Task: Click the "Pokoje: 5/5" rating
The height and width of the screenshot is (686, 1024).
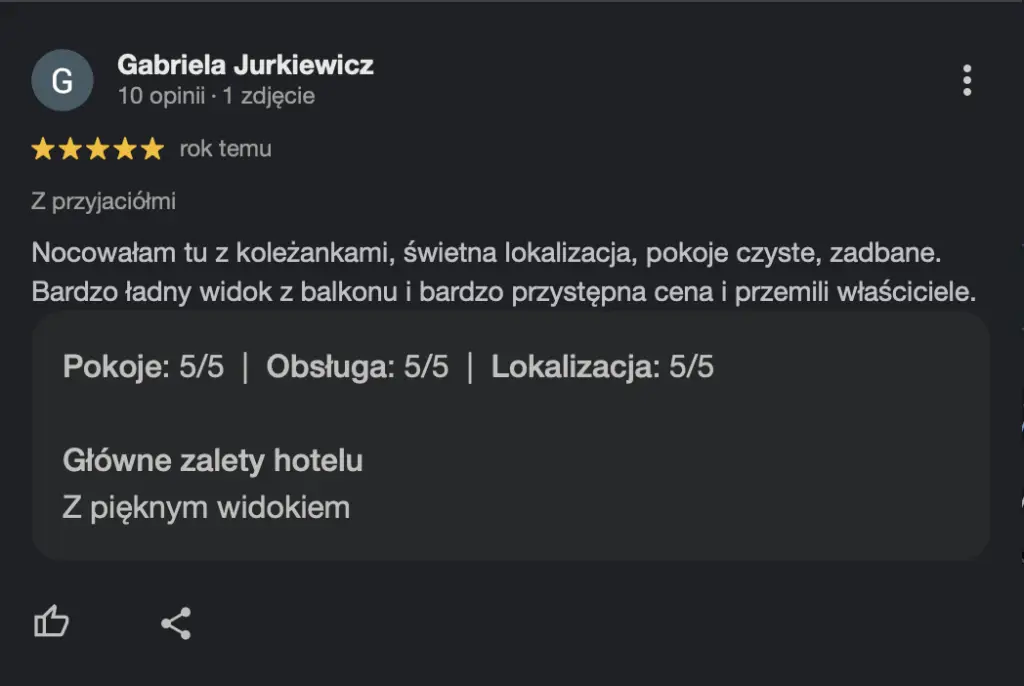Action: [143, 367]
